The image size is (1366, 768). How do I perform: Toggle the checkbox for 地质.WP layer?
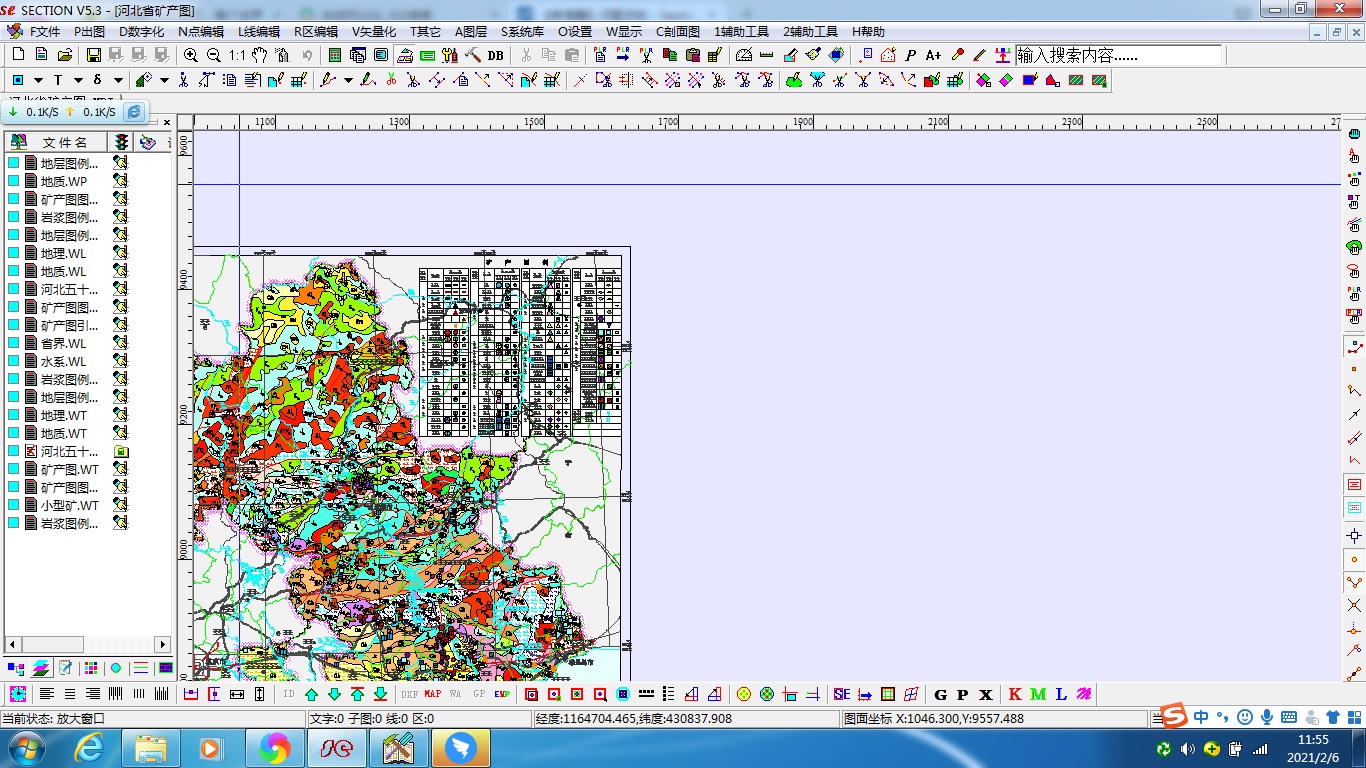[x=14, y=181]
